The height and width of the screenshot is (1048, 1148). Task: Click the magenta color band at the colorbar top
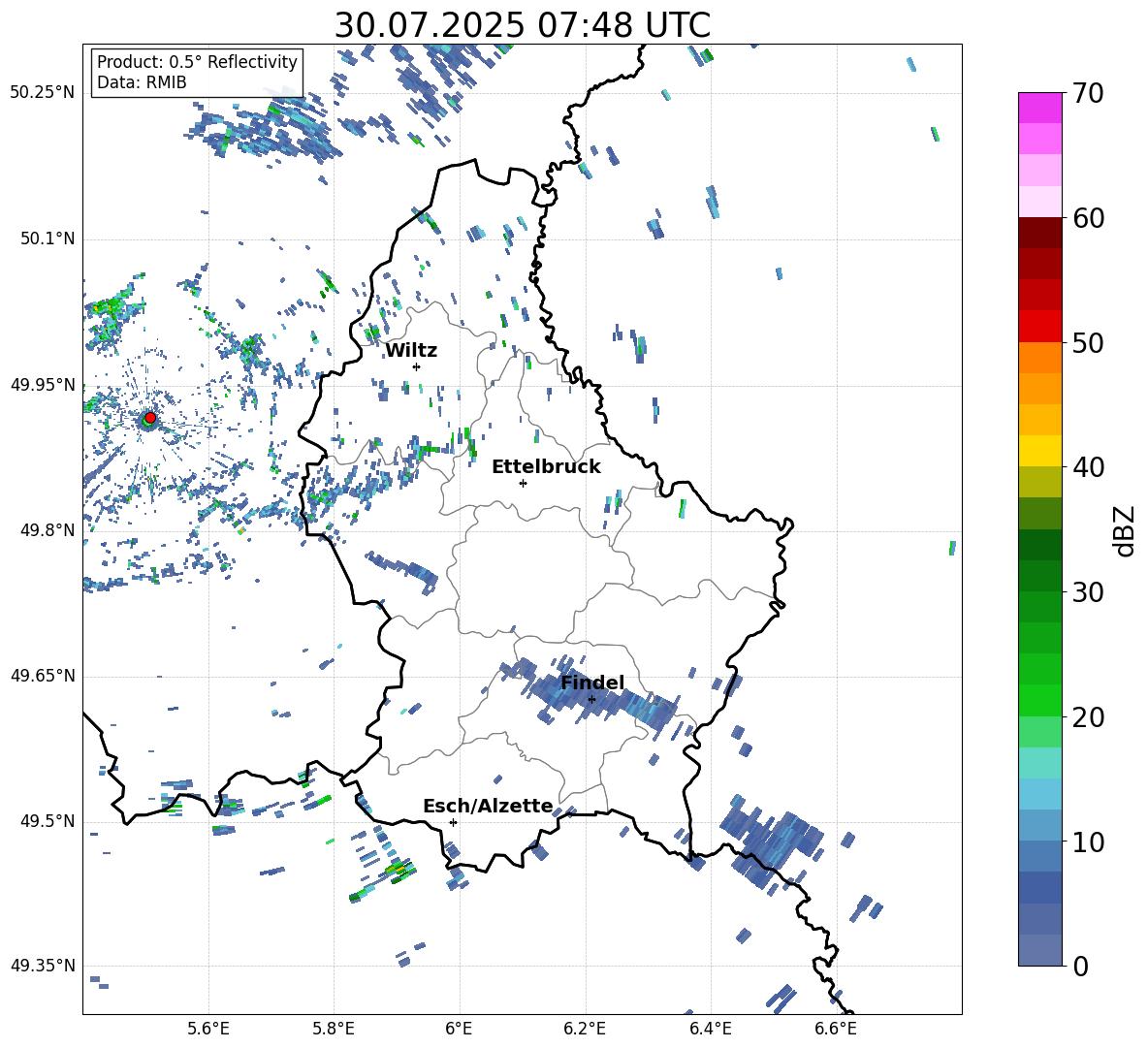pyautogui.click(x=1040, y=108)
